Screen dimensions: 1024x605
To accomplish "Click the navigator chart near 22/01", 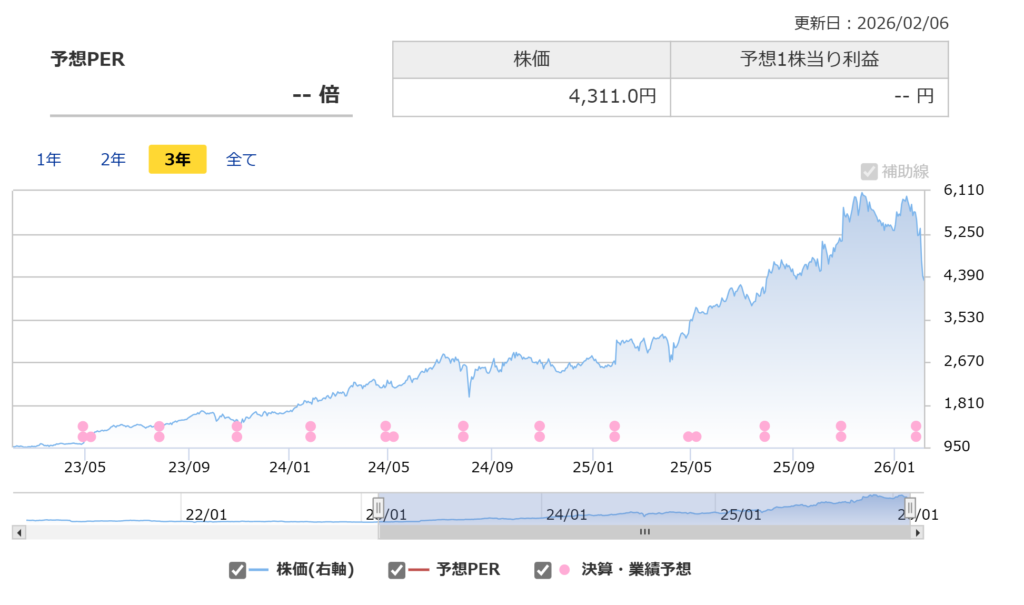I will coord(207,514).
